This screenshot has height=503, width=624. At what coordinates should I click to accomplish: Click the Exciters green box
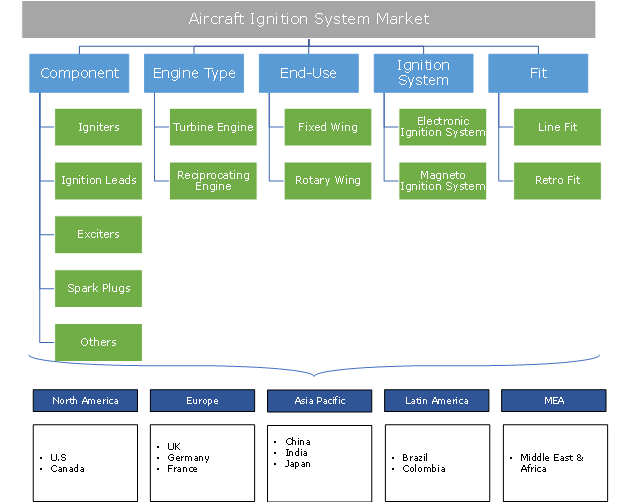98,234
